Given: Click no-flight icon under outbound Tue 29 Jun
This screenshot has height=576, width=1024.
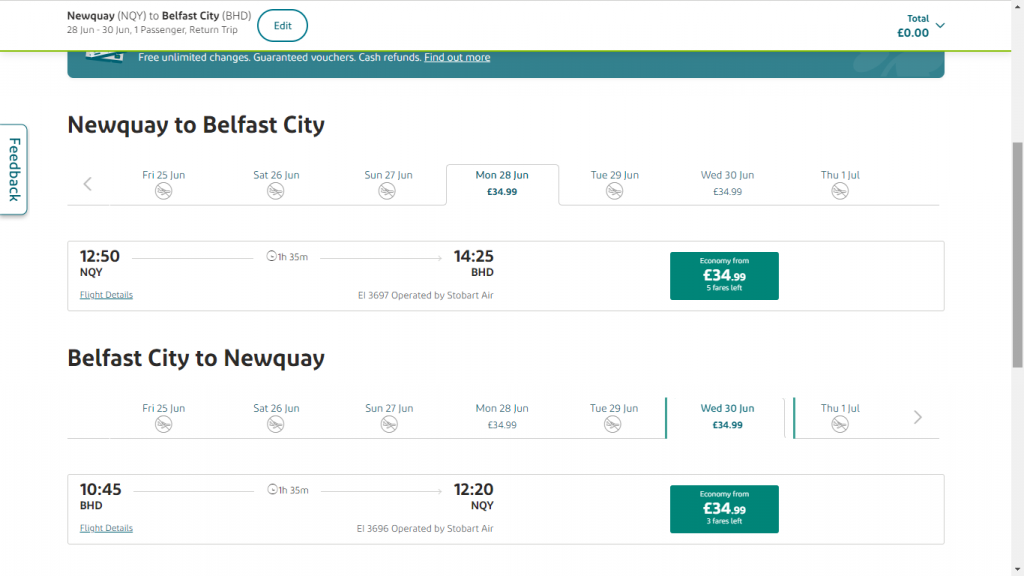Looking at the screenshot, I should click(614, 191).
